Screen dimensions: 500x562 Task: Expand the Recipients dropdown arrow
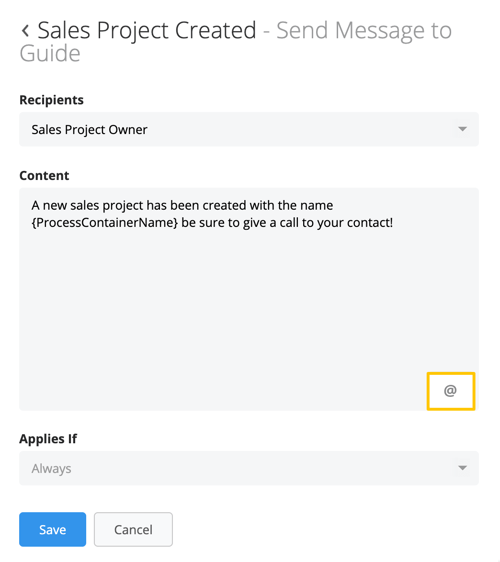click(462, 129)
